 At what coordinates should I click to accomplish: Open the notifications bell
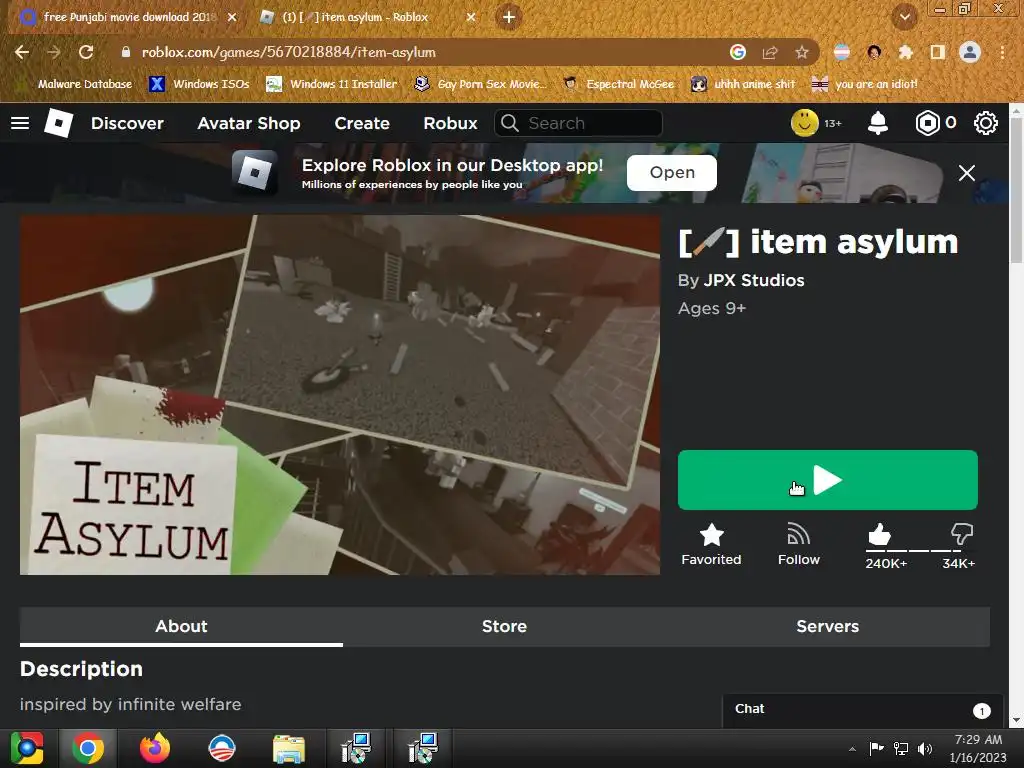pos(878,123)
